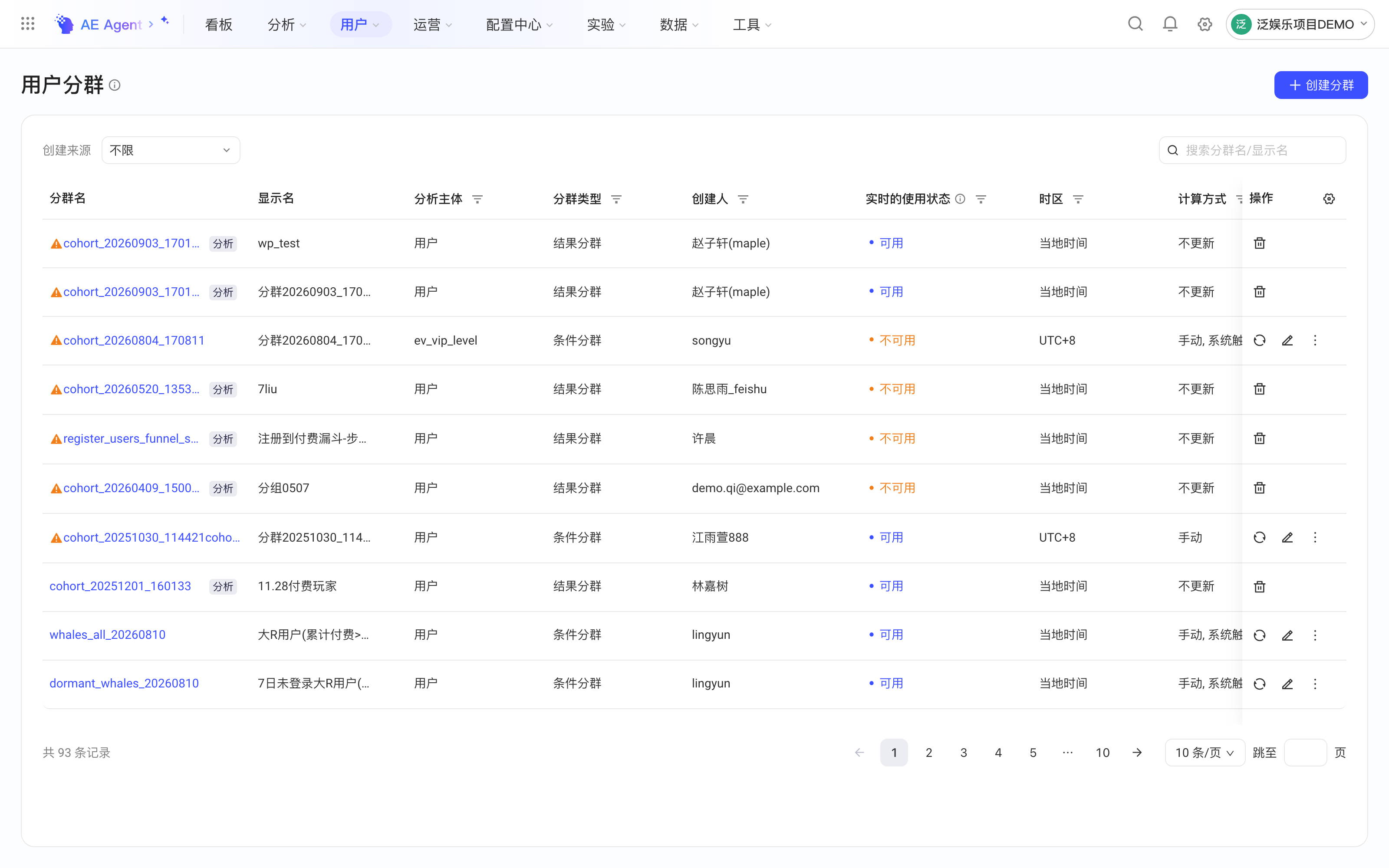Edit dormant_whales_20260810 cohort

coord(1287,684)
